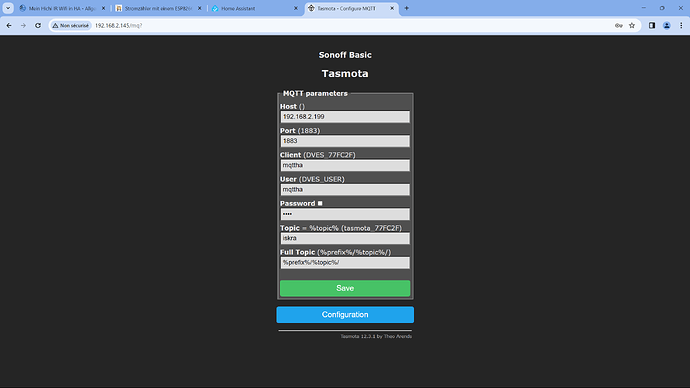Switch to the 'Mein Hichi IR Wifi in HA' tab
This screenshot has width=690, height=388.
(x=62, y=8)
